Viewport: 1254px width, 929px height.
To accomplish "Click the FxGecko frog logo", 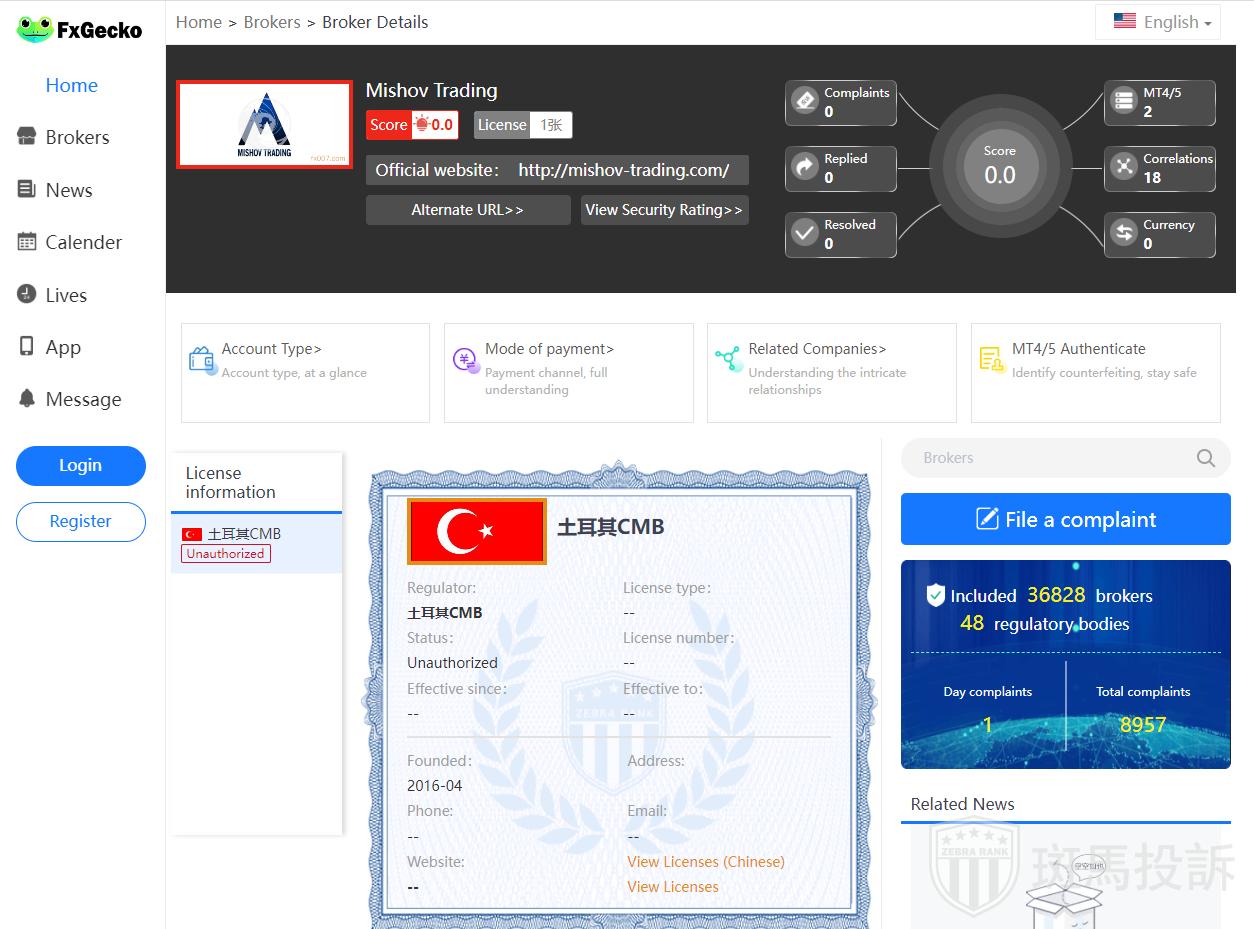I will tap(35, 30).
